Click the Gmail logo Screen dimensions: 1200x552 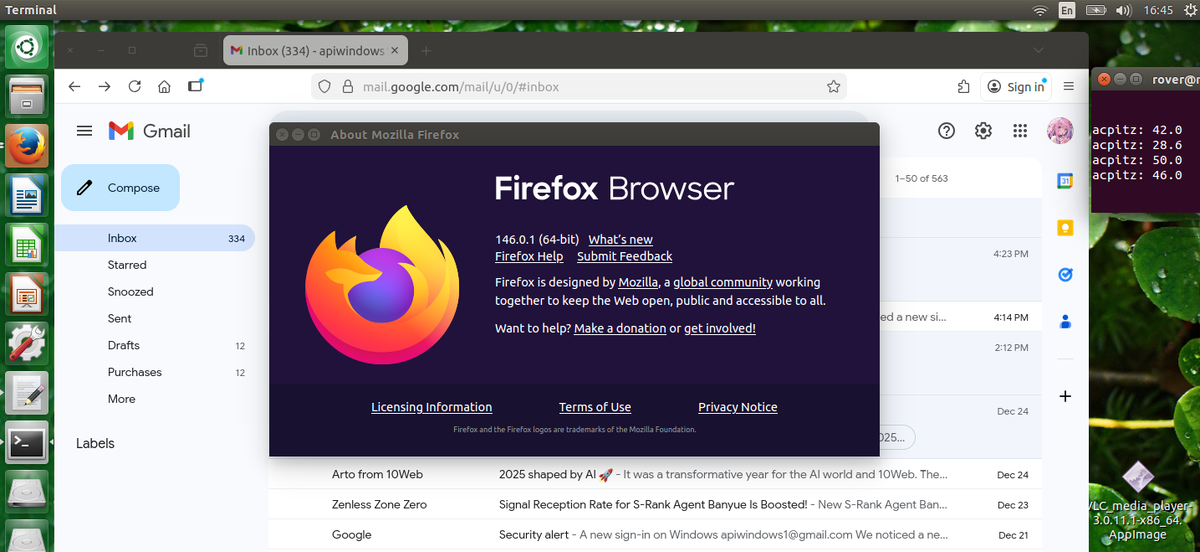click(149, 131)
